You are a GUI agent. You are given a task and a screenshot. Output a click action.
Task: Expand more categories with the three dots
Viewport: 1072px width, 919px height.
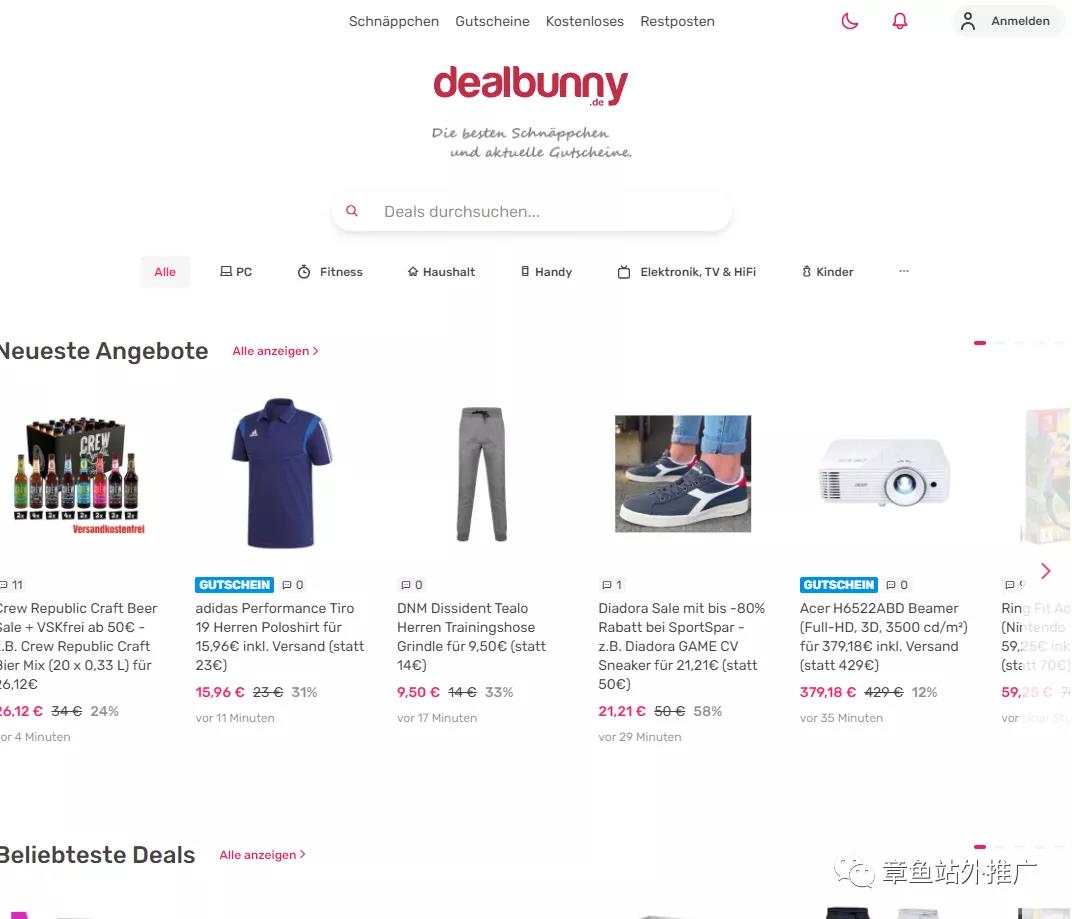point(904,271)
